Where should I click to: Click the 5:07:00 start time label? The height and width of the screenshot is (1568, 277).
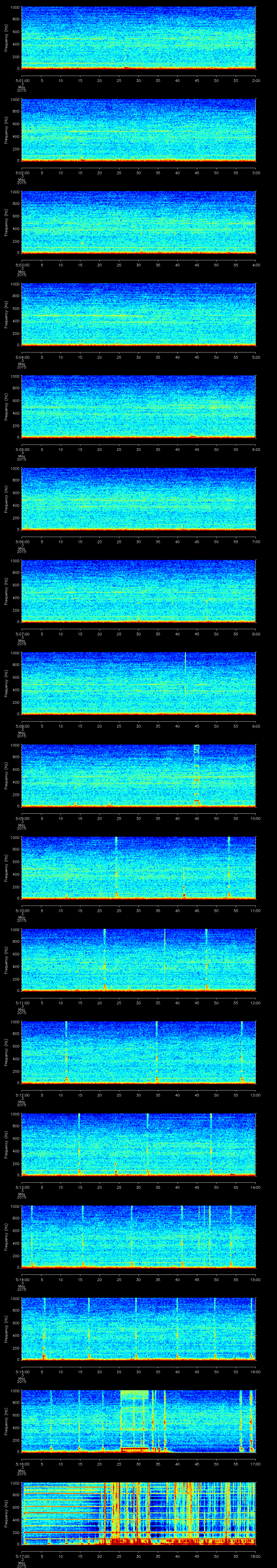point(22,634)
